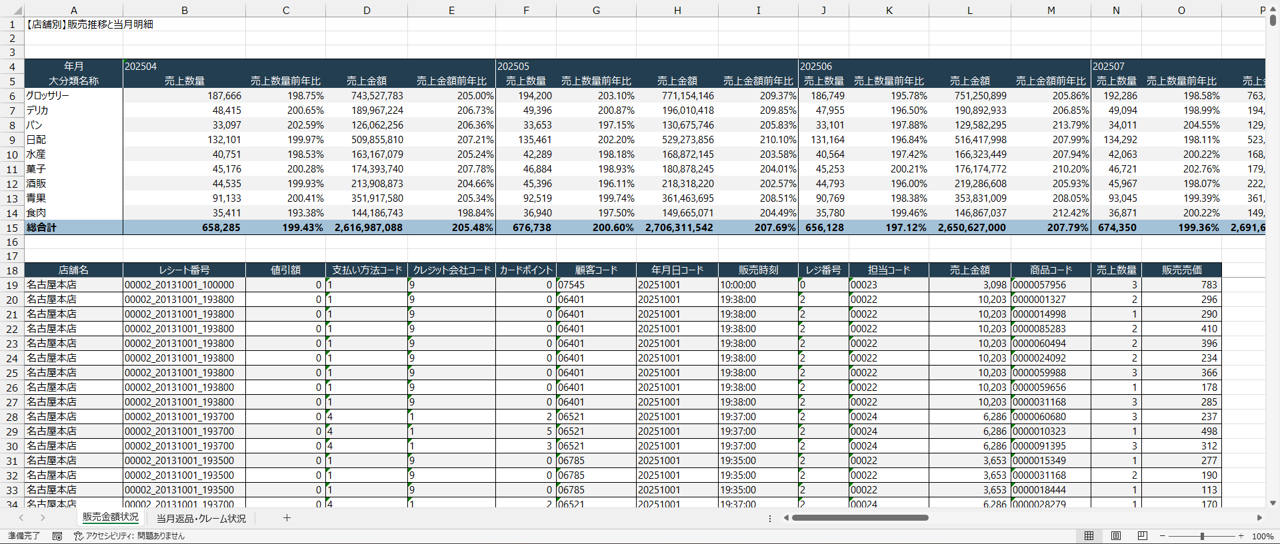Open the 当月返品・クレーム状況 sheet tab
Screen dimensions: 1280x544
201,518
